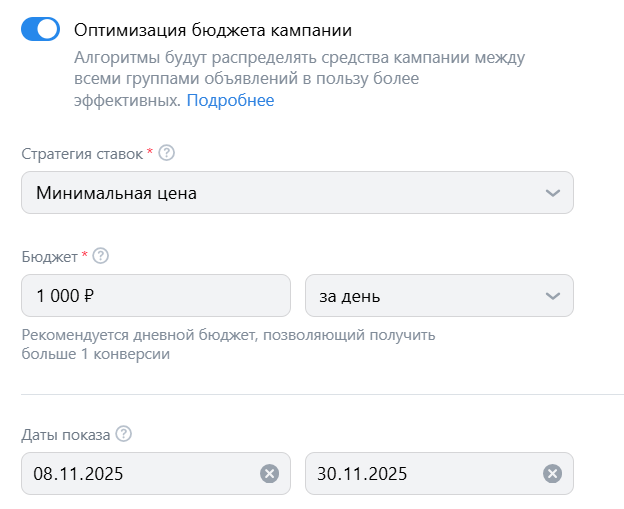The height and width of the screenshot is (509, 624).
Task: Click help icon next to "Стратегия ставок"
Action: pyautogui.click(x=167, y=153)
